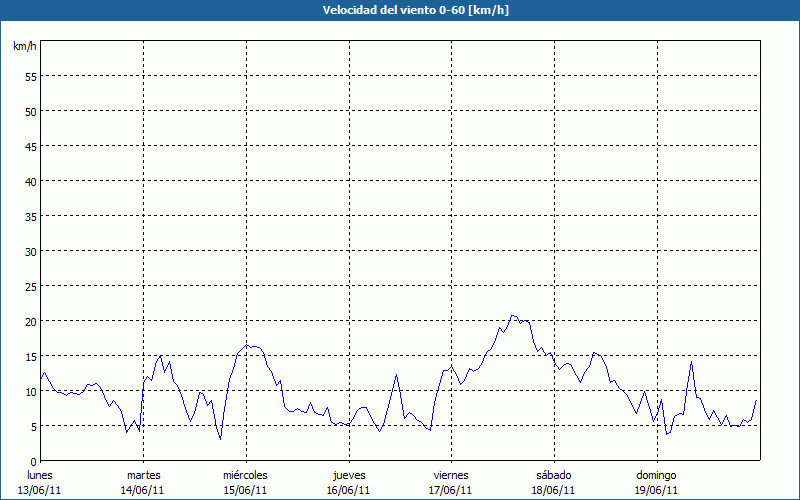Click the km/h unit label on the y-axis

24,47
